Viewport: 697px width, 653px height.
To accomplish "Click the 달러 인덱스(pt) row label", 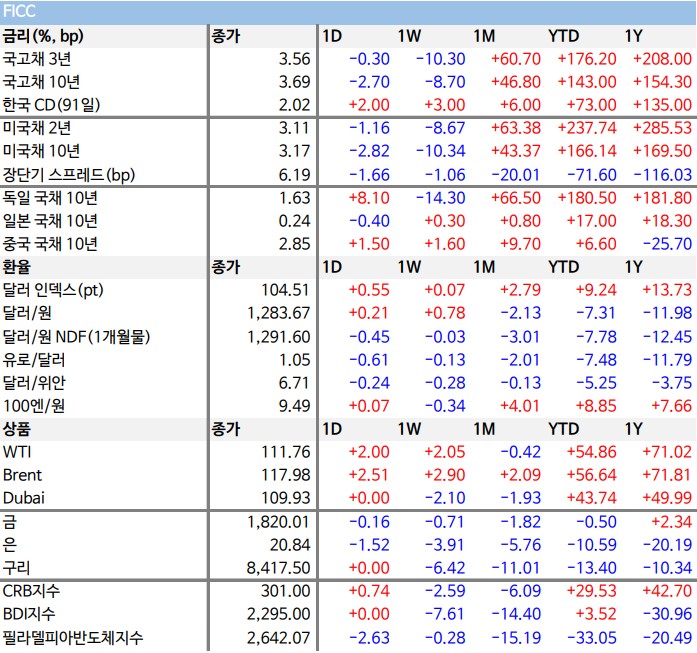I will click(x=53, y=290).
